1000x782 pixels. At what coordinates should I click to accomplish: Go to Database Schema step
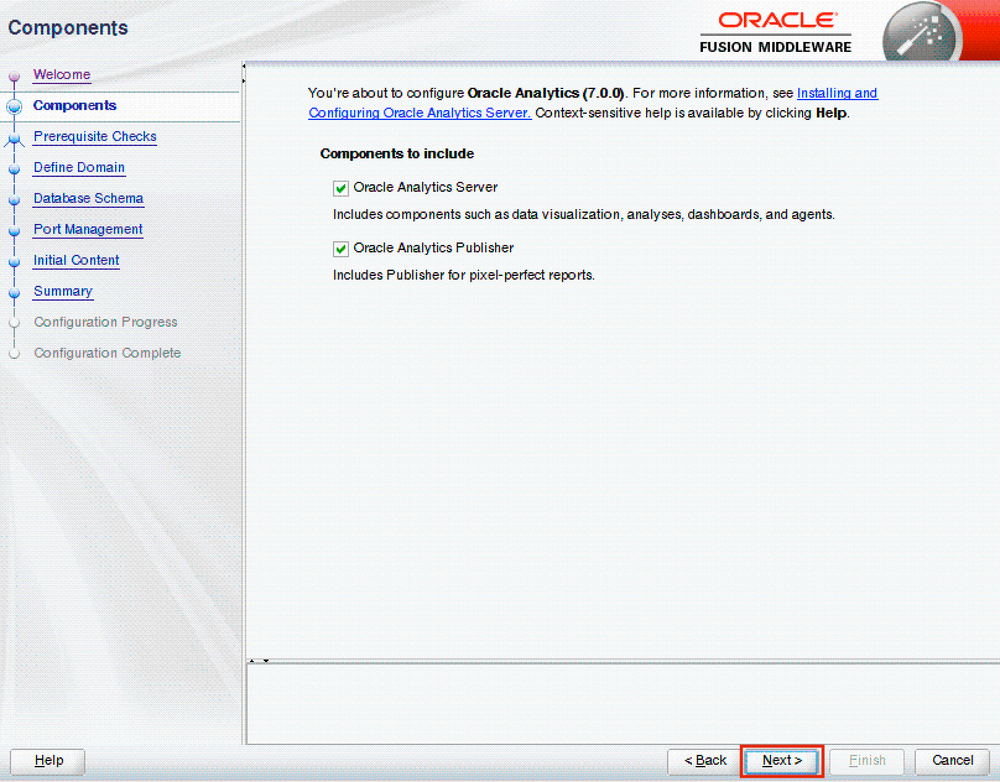pyautogui.click(x=89, y=198)
